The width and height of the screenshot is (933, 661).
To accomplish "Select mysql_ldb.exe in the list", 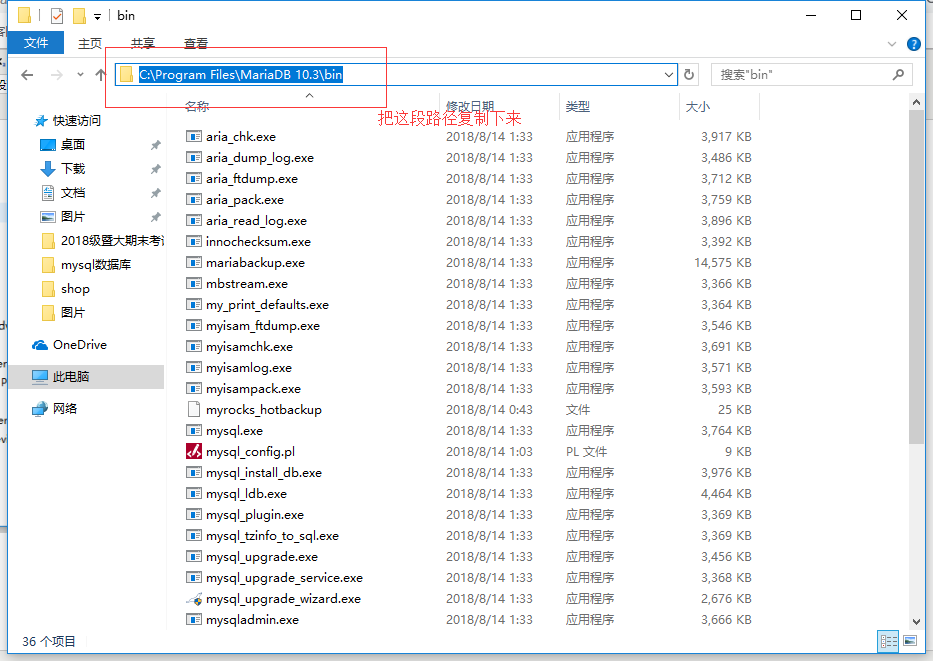I will 246,494.
